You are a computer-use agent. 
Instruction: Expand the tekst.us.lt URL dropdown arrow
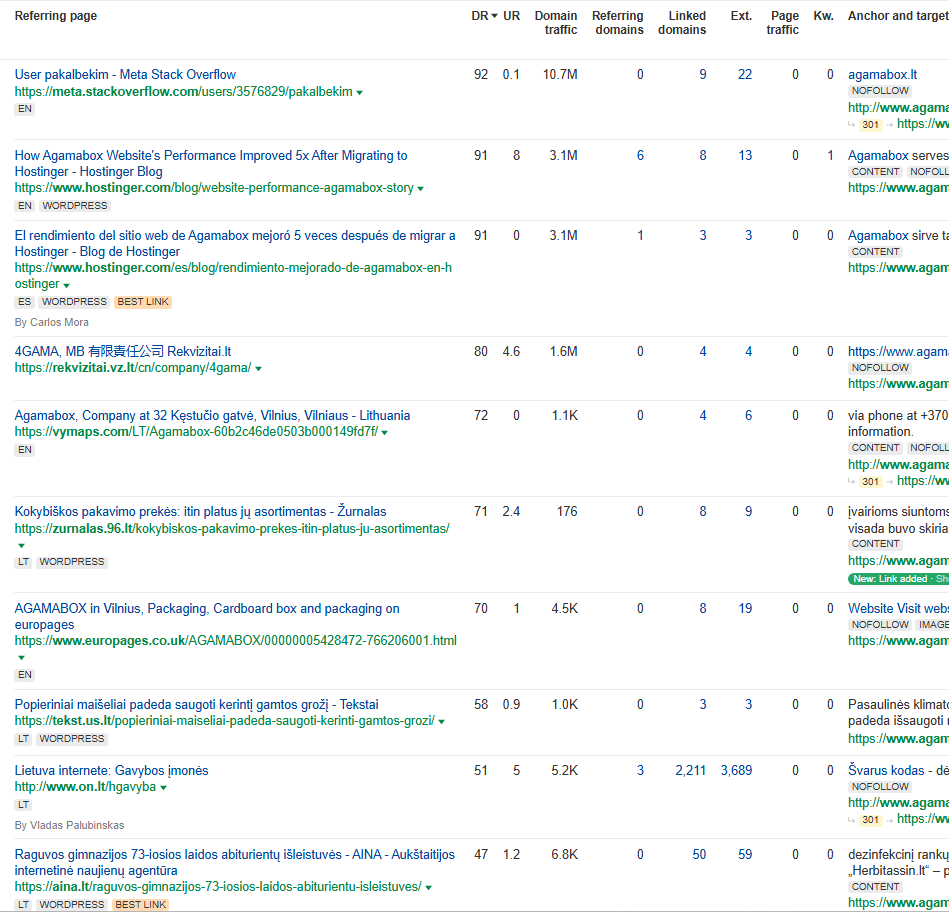click(442, 722)
